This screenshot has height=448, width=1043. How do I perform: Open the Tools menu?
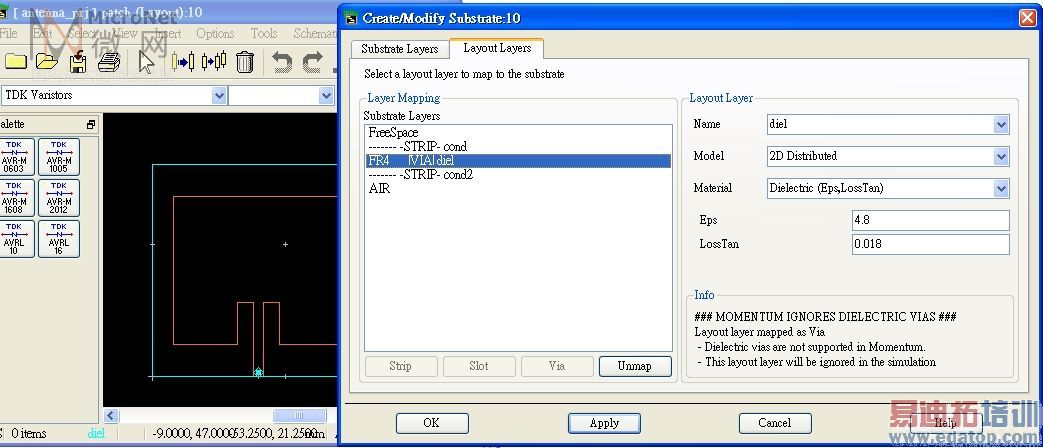[x=263, y=33]
